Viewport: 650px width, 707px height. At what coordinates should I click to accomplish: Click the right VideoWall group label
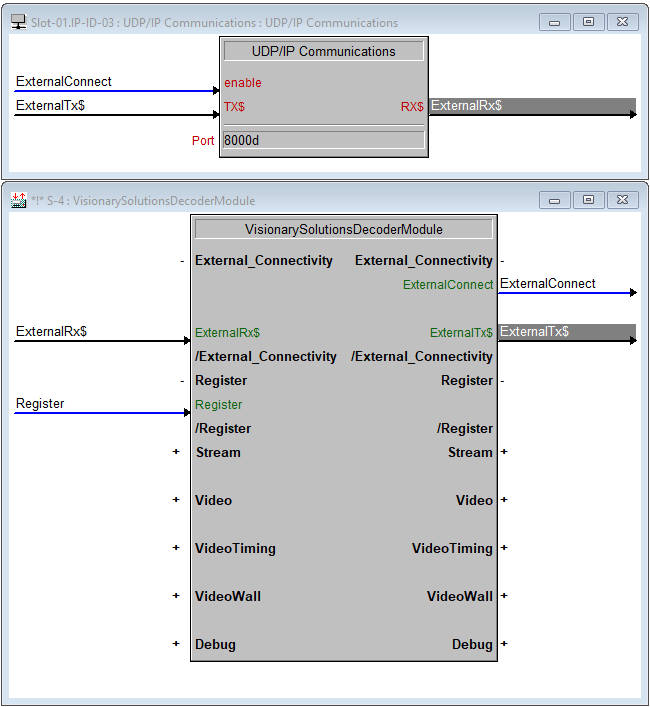(460, 596)
